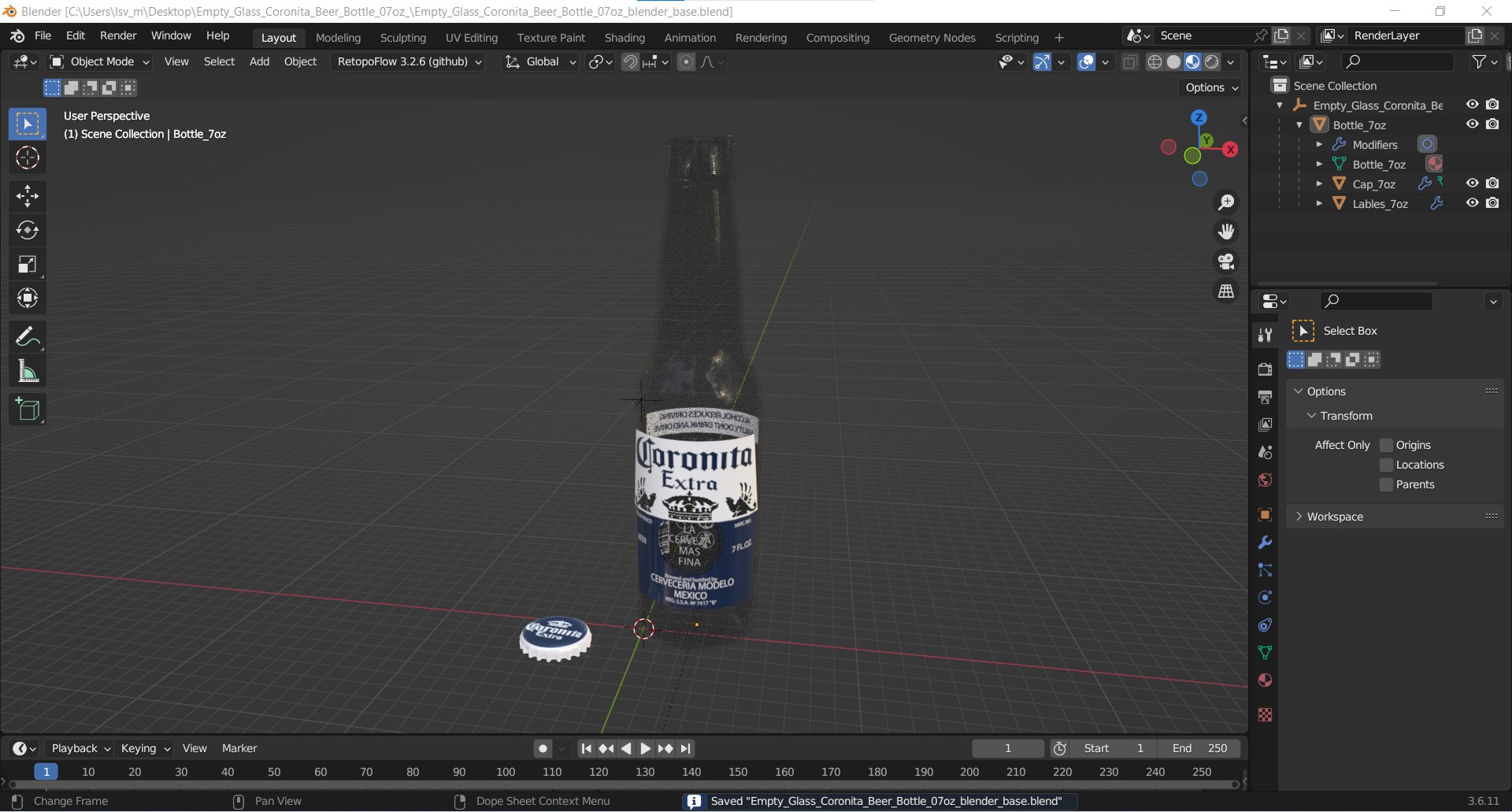Open Global transform orientation dropdown

click(x=541, y=61)
